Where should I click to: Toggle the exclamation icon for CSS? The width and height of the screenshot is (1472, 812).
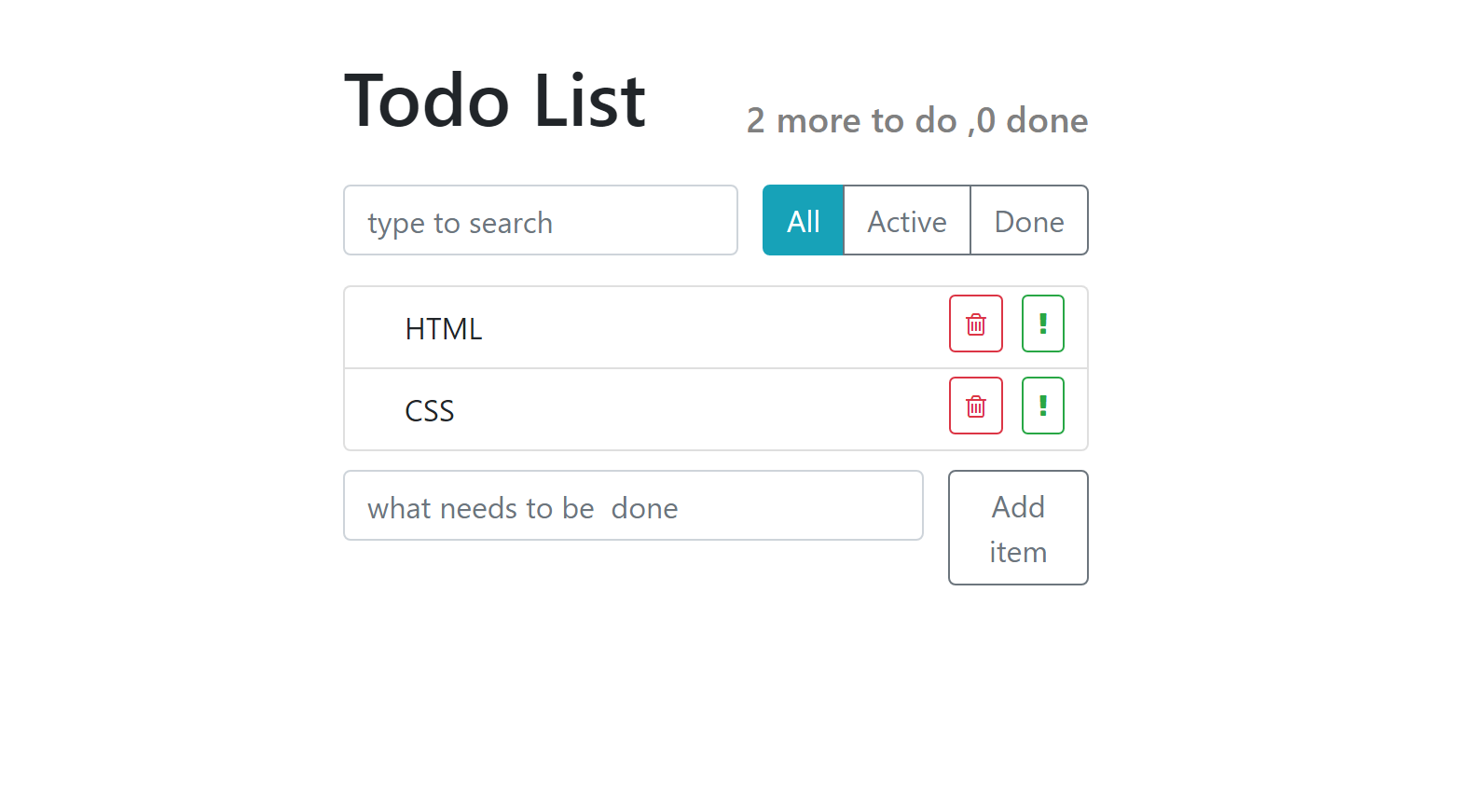pos(1042,406)
